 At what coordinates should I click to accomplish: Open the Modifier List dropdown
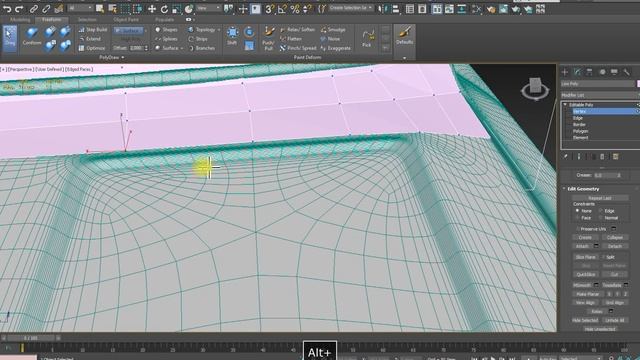click(x=599, y=95)
